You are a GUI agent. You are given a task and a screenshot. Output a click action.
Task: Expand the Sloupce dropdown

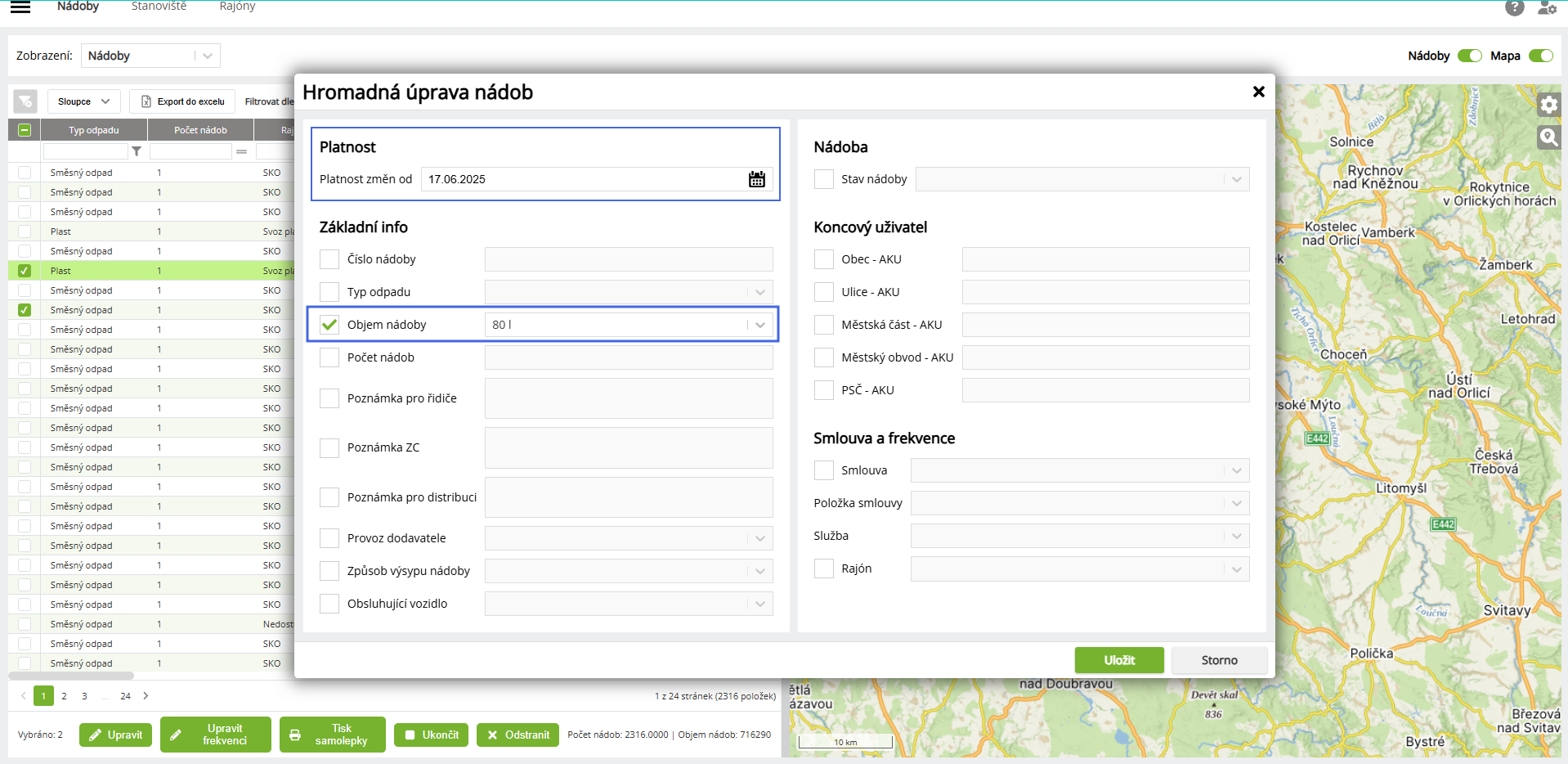[83, 101]
